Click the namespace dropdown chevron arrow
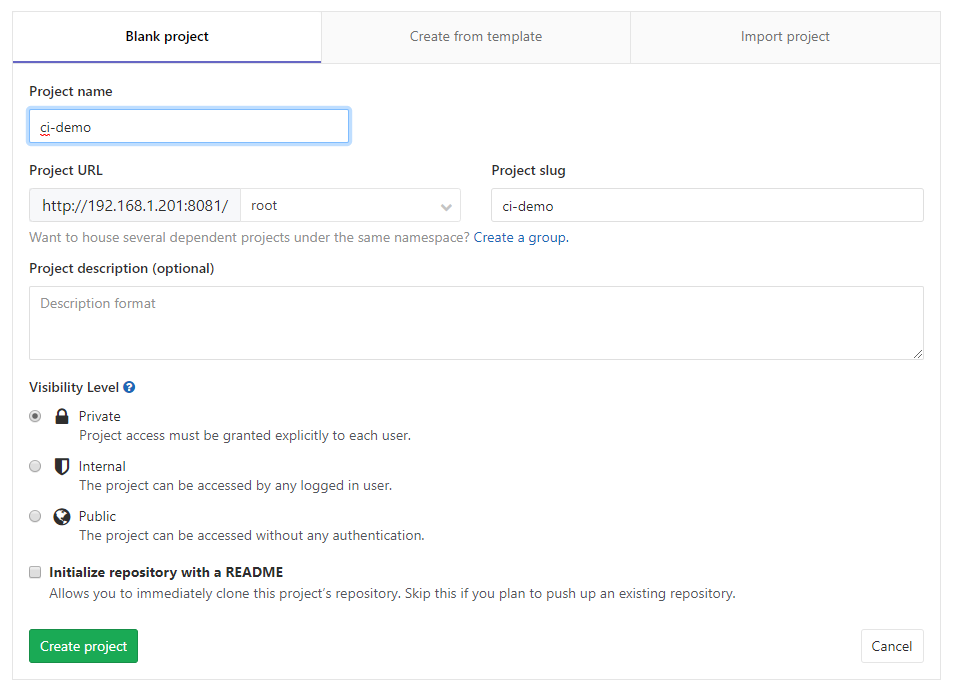The width and height of the screenshot is (960, 698). [x=446, y=207]
